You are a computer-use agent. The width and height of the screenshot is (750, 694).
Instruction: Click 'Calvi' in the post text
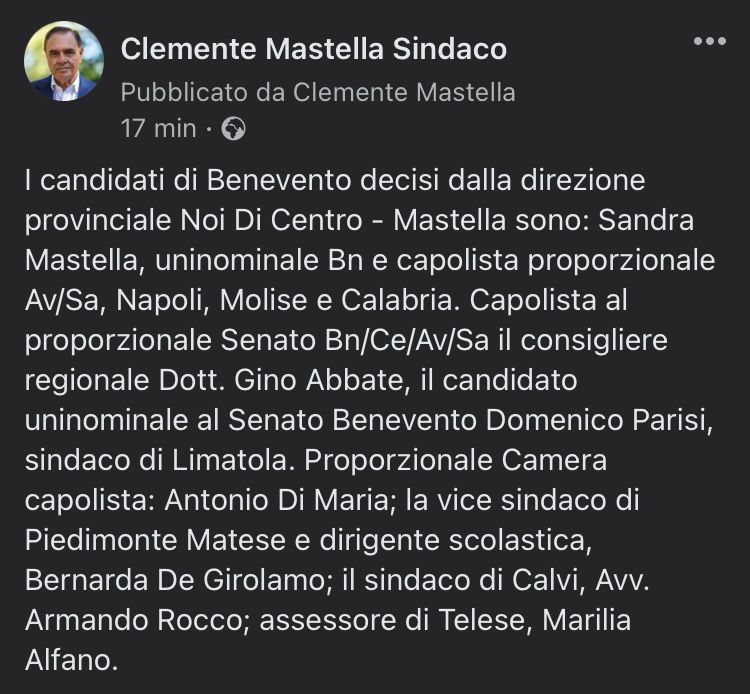(545, 580)
